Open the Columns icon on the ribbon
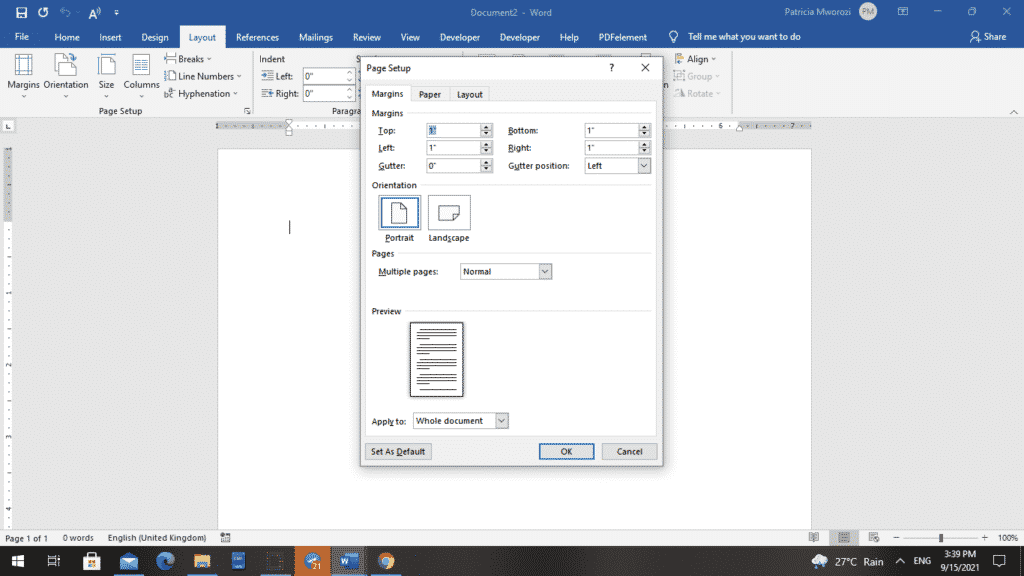The image size is (1024, 576). click(x=141, y=75)
